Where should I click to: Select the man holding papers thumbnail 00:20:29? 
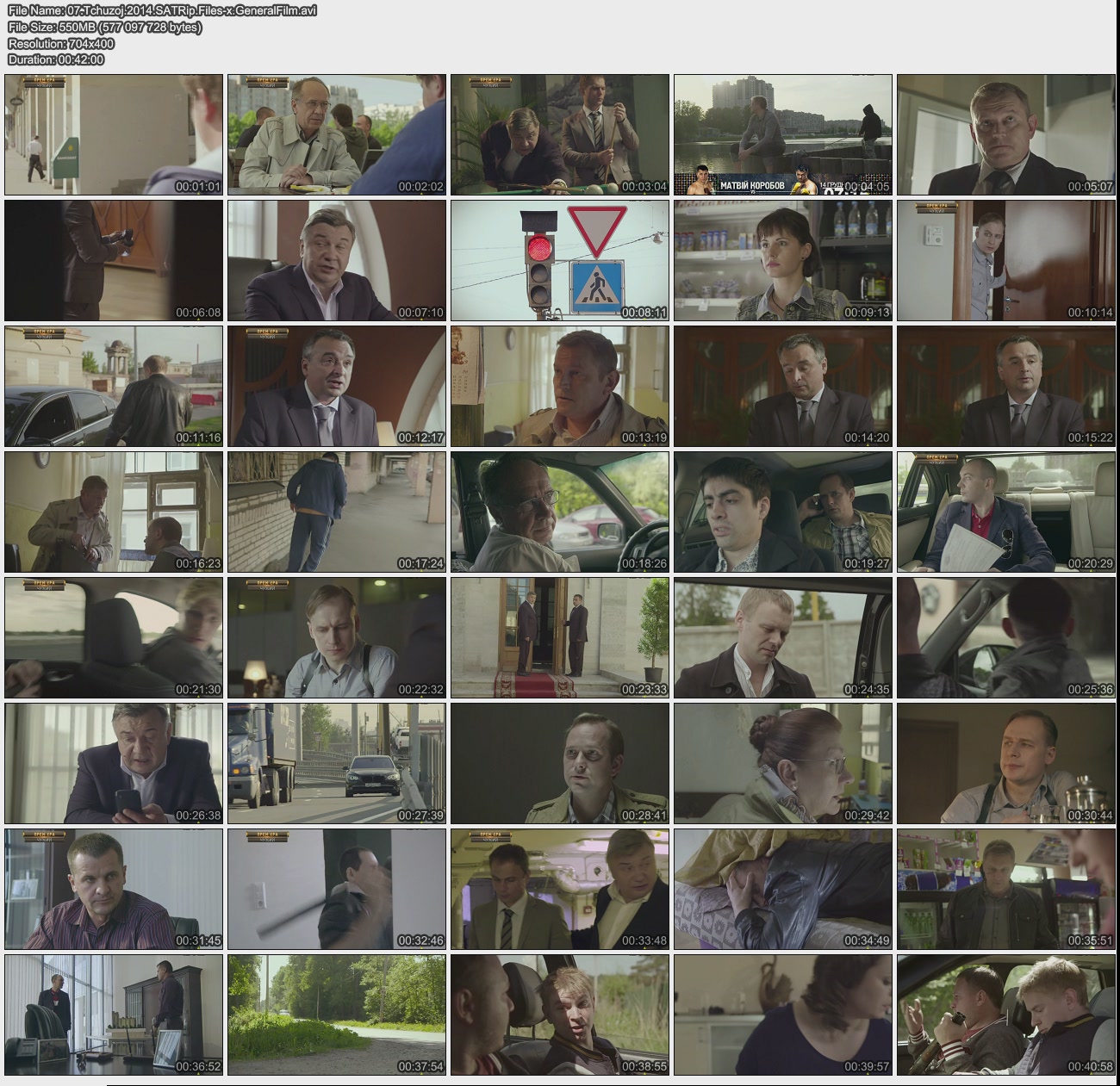click(1005, 512)
